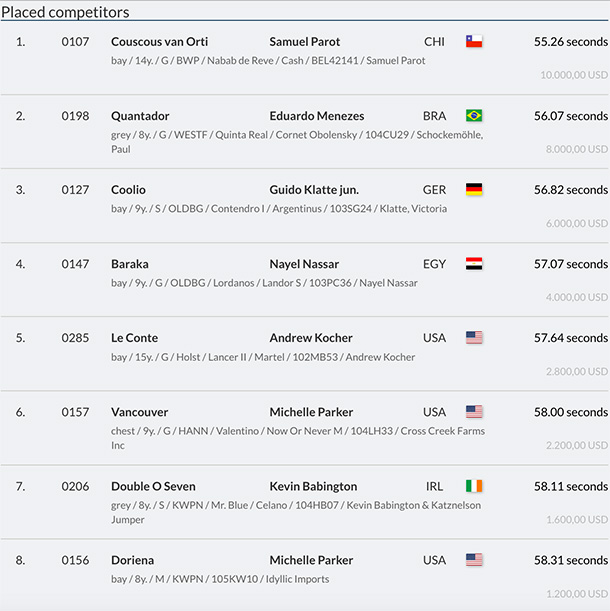Open rider Eduardo Menezes
610x611 pixels.
pyautogui.click(x=316, y=116)
